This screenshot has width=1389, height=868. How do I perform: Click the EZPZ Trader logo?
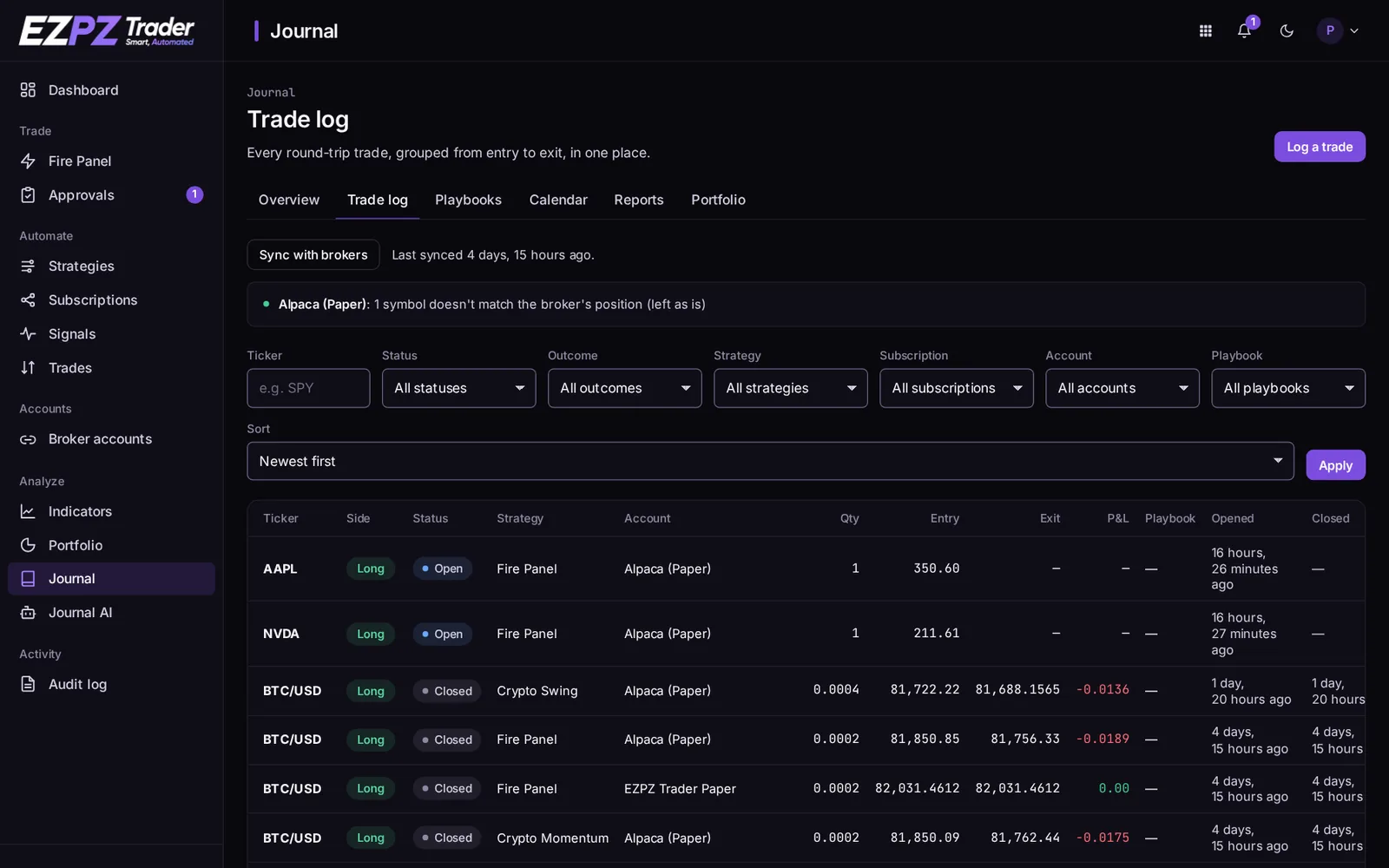click(107, 30)
